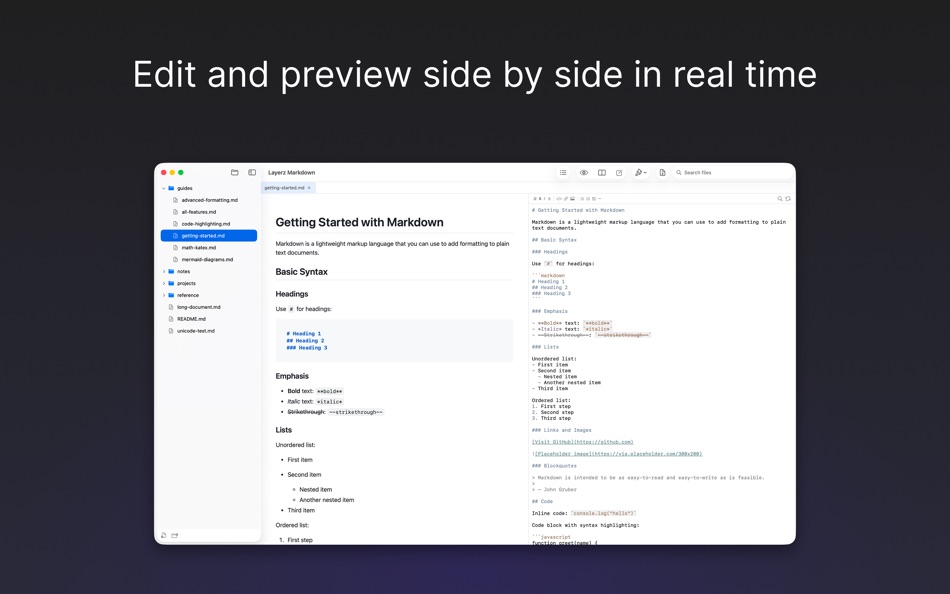This screenshot has width=950, height=594.
Task: Click the magnifier icon in Search files
Action: click(x=679, y=173)
